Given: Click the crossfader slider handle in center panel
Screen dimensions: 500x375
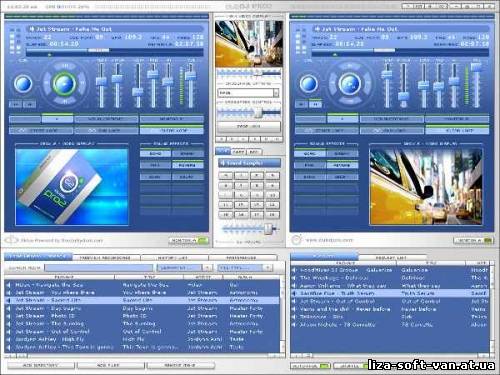Looking at the screenshot, I should point(258,112).
